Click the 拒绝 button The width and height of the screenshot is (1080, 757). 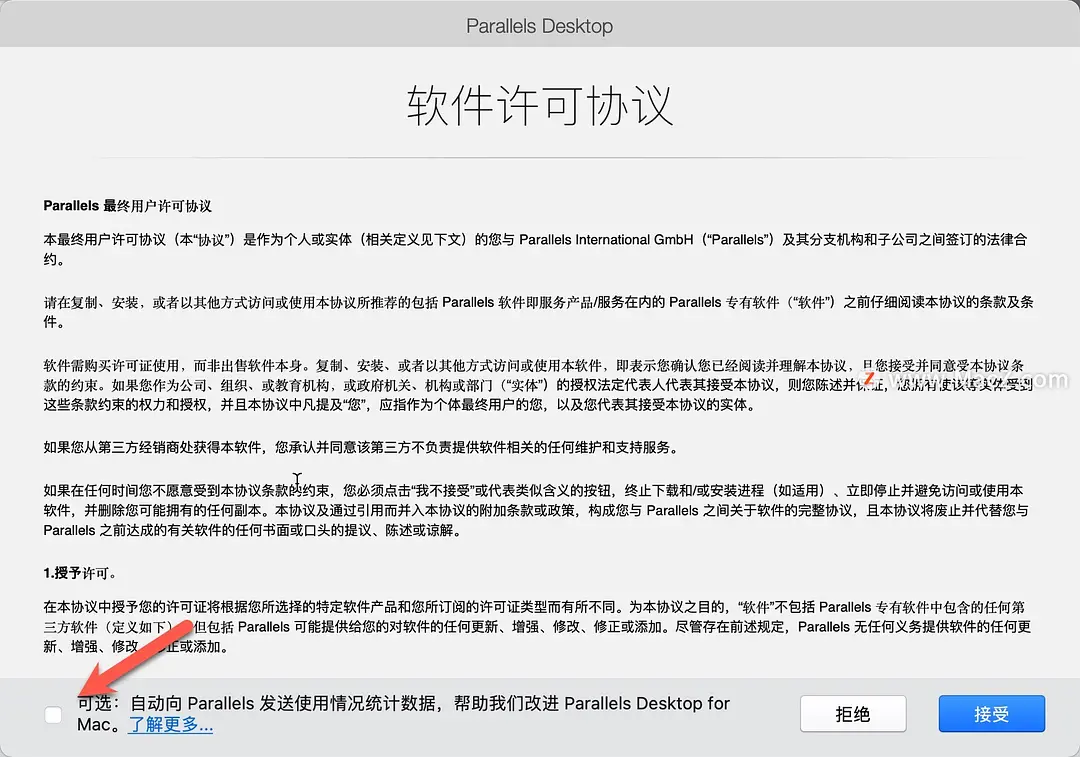(x=853, y=714)
